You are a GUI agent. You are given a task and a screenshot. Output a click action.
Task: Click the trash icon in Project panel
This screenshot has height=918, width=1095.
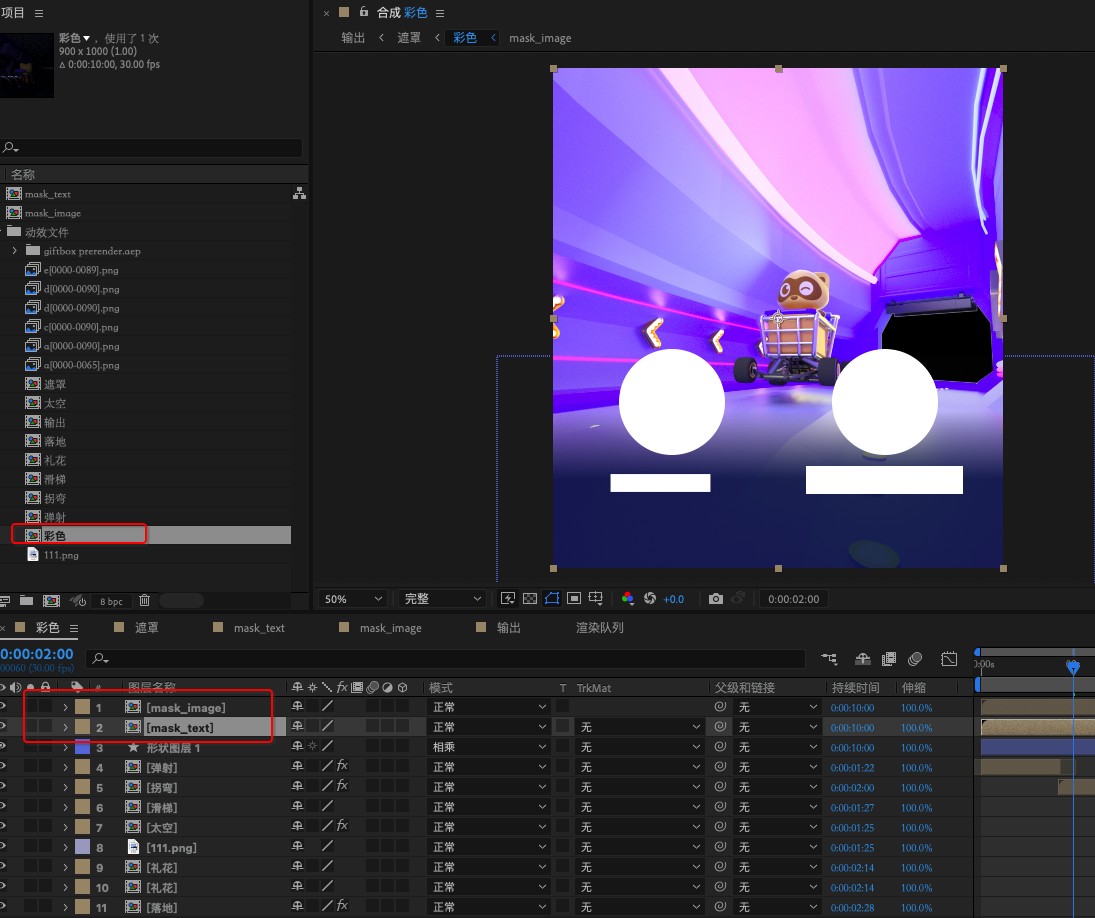coord(144,601)
